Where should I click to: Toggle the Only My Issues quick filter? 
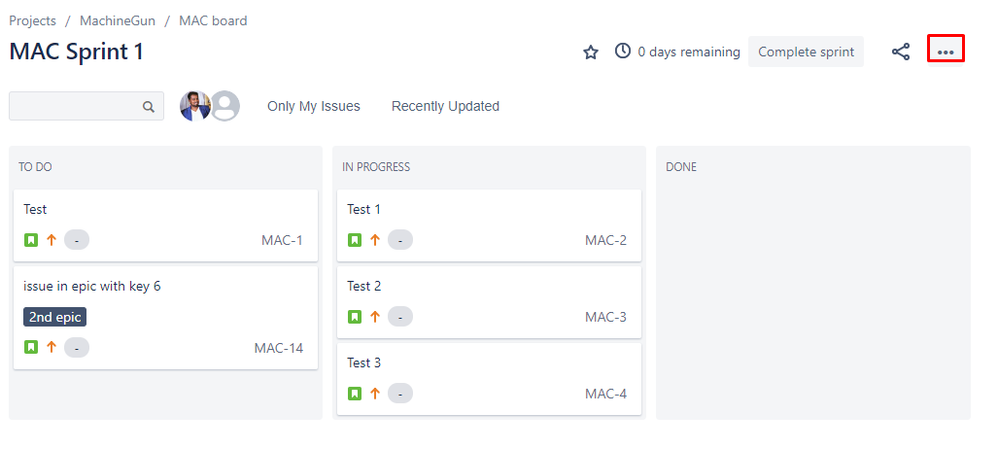[314, 106]
